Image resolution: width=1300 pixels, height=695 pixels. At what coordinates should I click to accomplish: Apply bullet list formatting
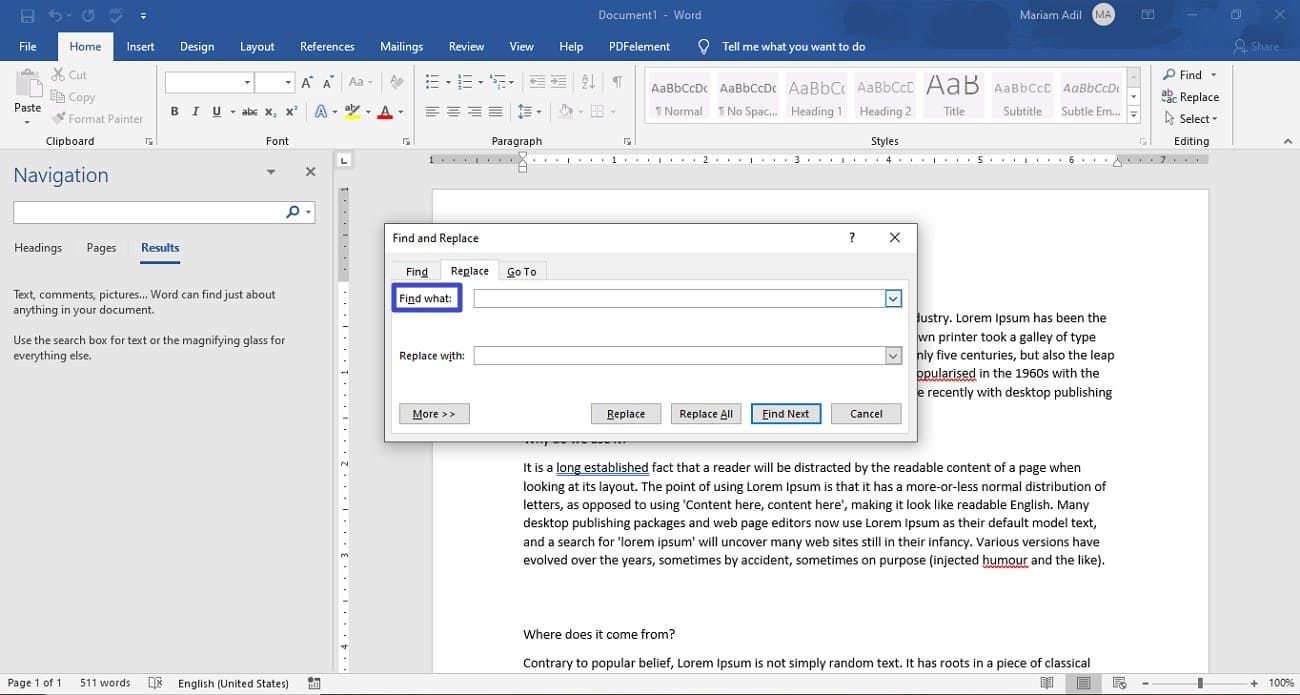[x=430, y=81]
